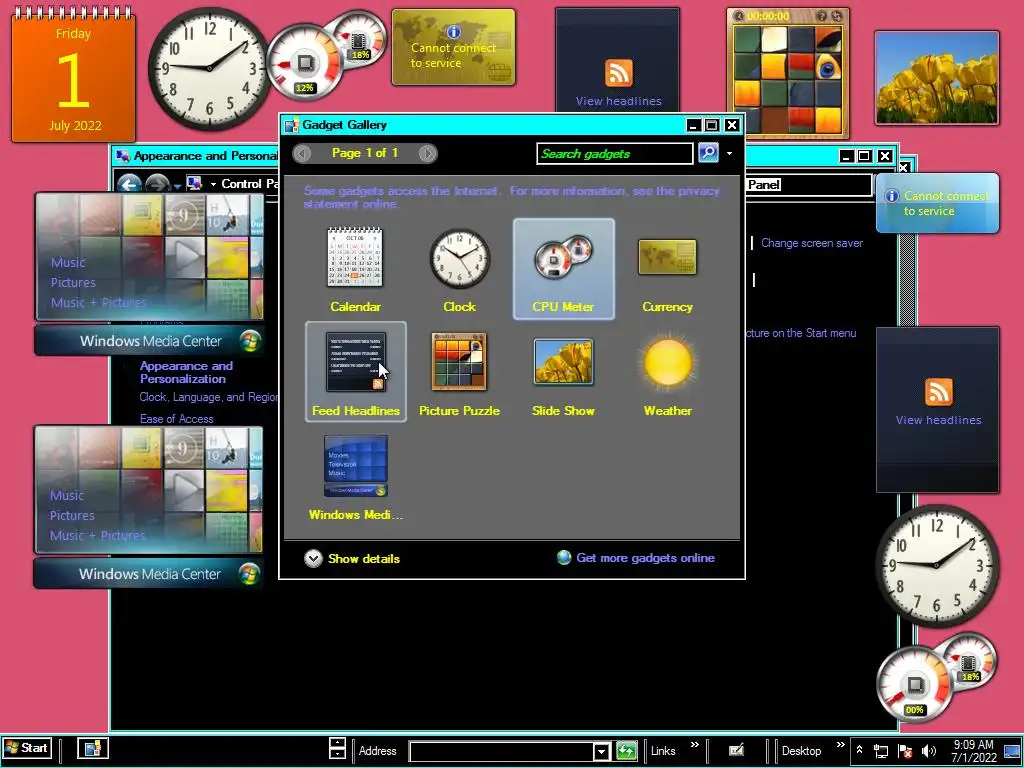Open the running taskbar window button beside Start

pyautogui.click(x=93, y=748)
